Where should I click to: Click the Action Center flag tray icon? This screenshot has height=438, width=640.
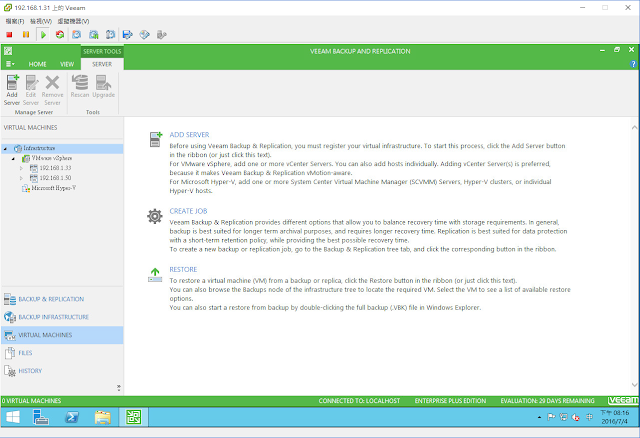[551, 417]
